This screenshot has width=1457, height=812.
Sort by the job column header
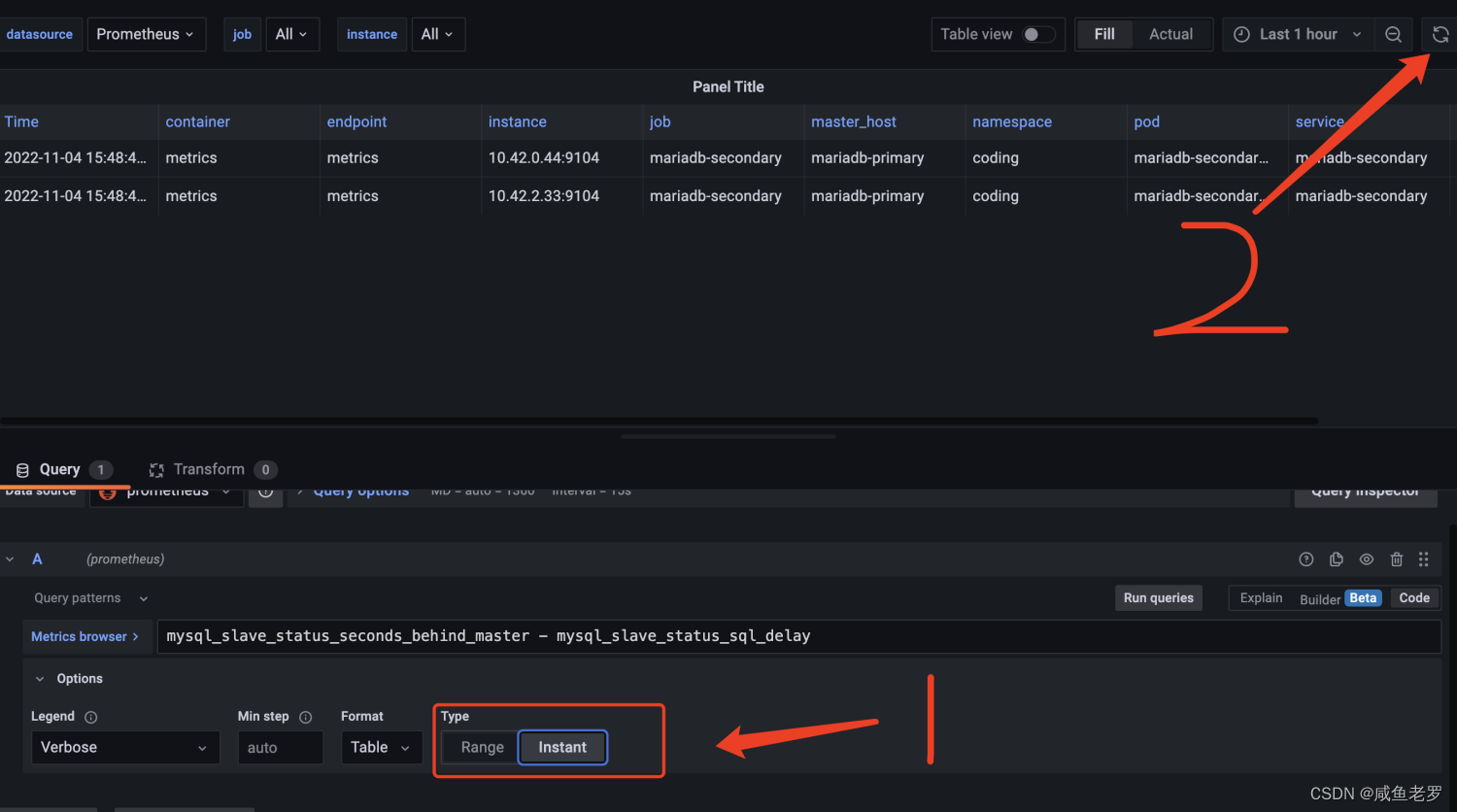point(660,121)
